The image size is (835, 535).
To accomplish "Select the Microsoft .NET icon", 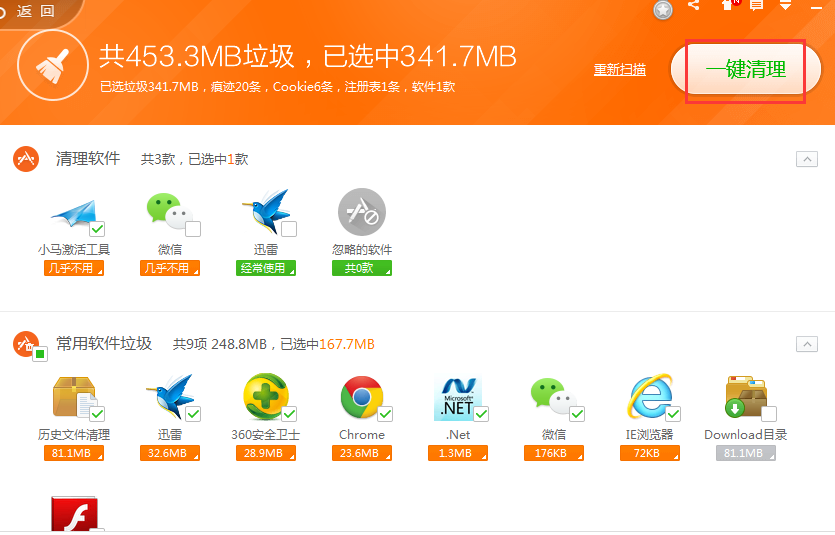I will [458, 397].
